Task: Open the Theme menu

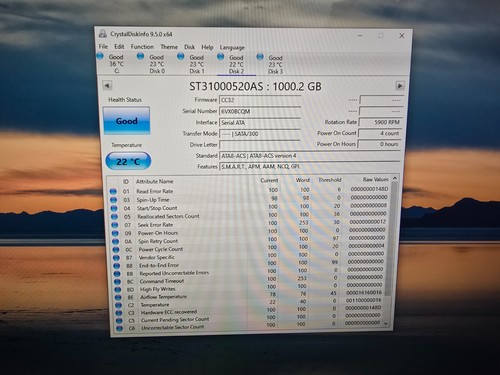Action: click(x=169, y=47)
